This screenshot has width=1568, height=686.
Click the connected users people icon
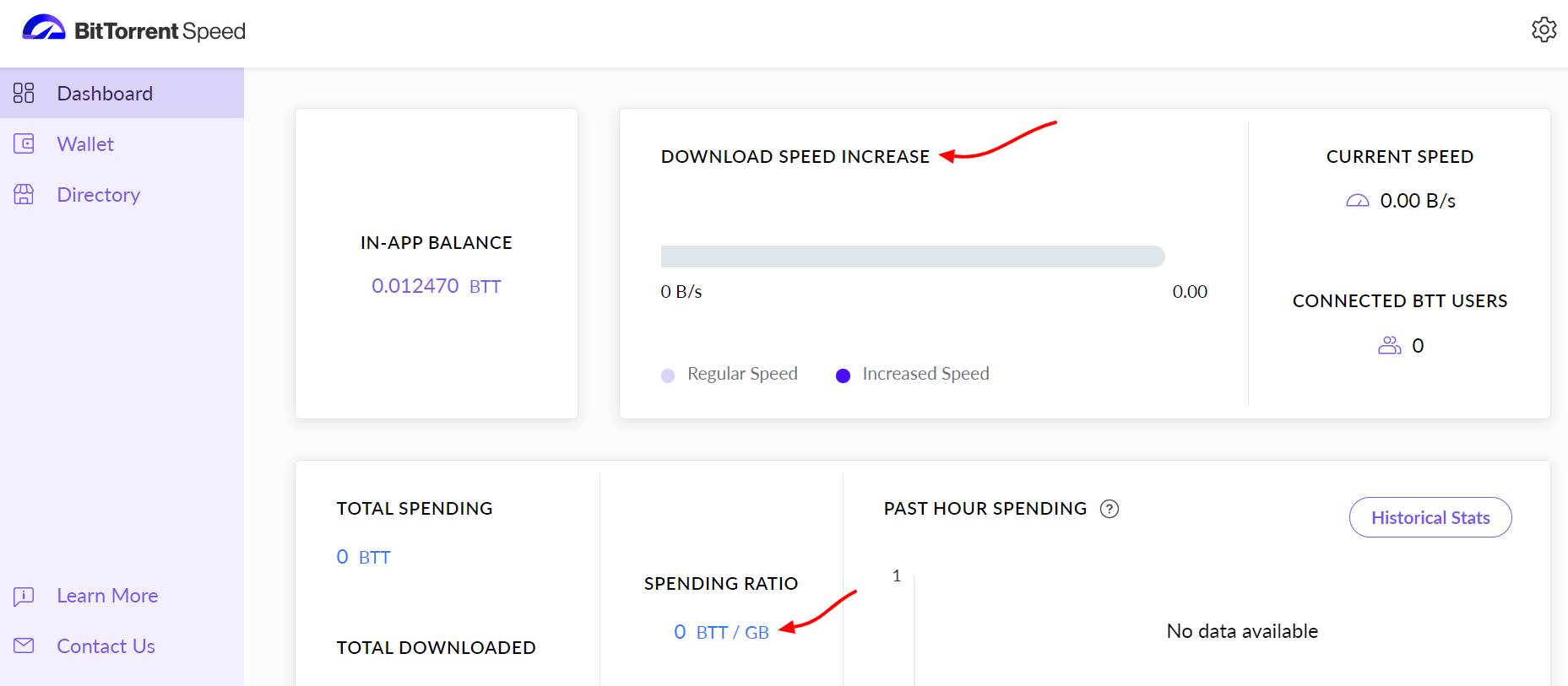point(1390,345)
